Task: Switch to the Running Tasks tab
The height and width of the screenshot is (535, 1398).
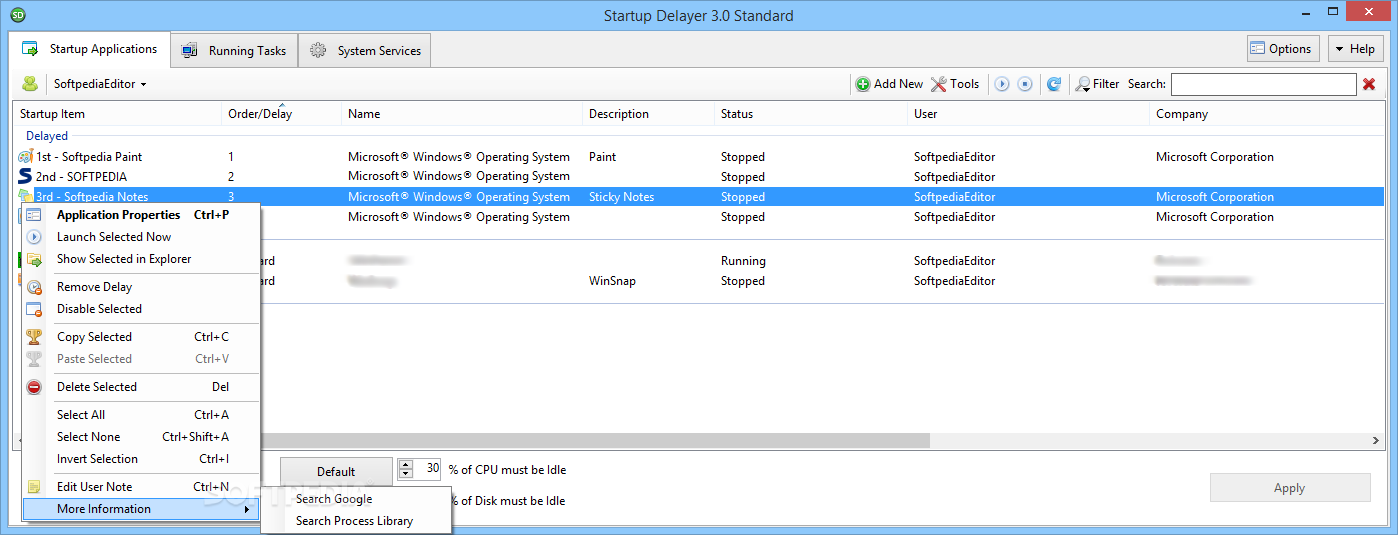Action: pos(234,50)
